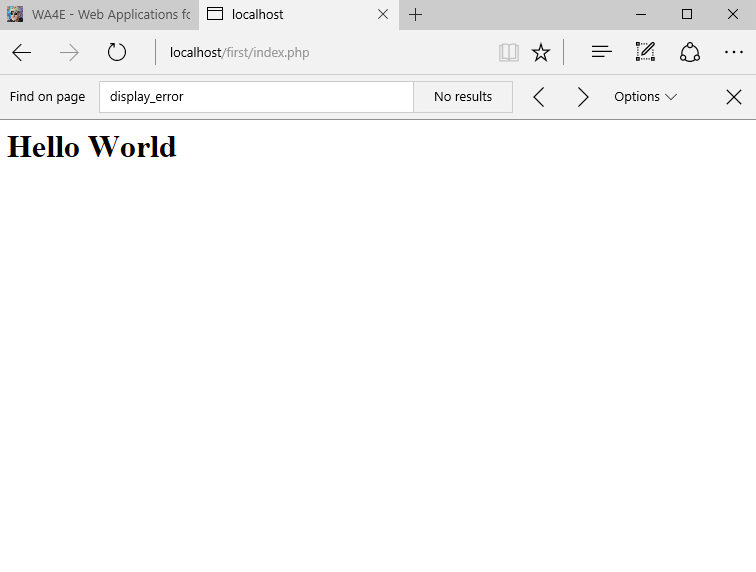The image size is (756, 572).
Task: Click the No results find status
Action: 463,97
